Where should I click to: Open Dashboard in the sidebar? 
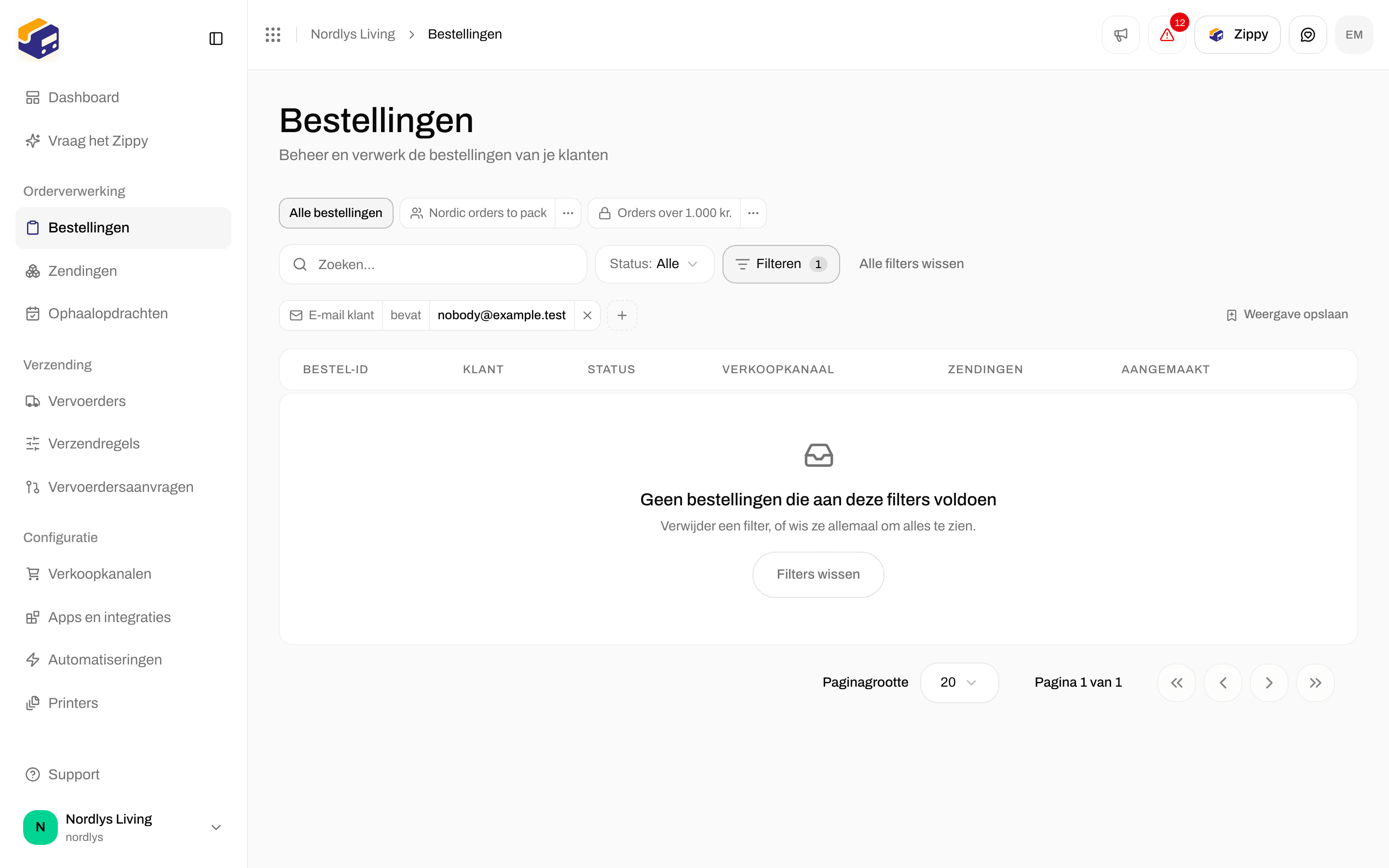123,97
